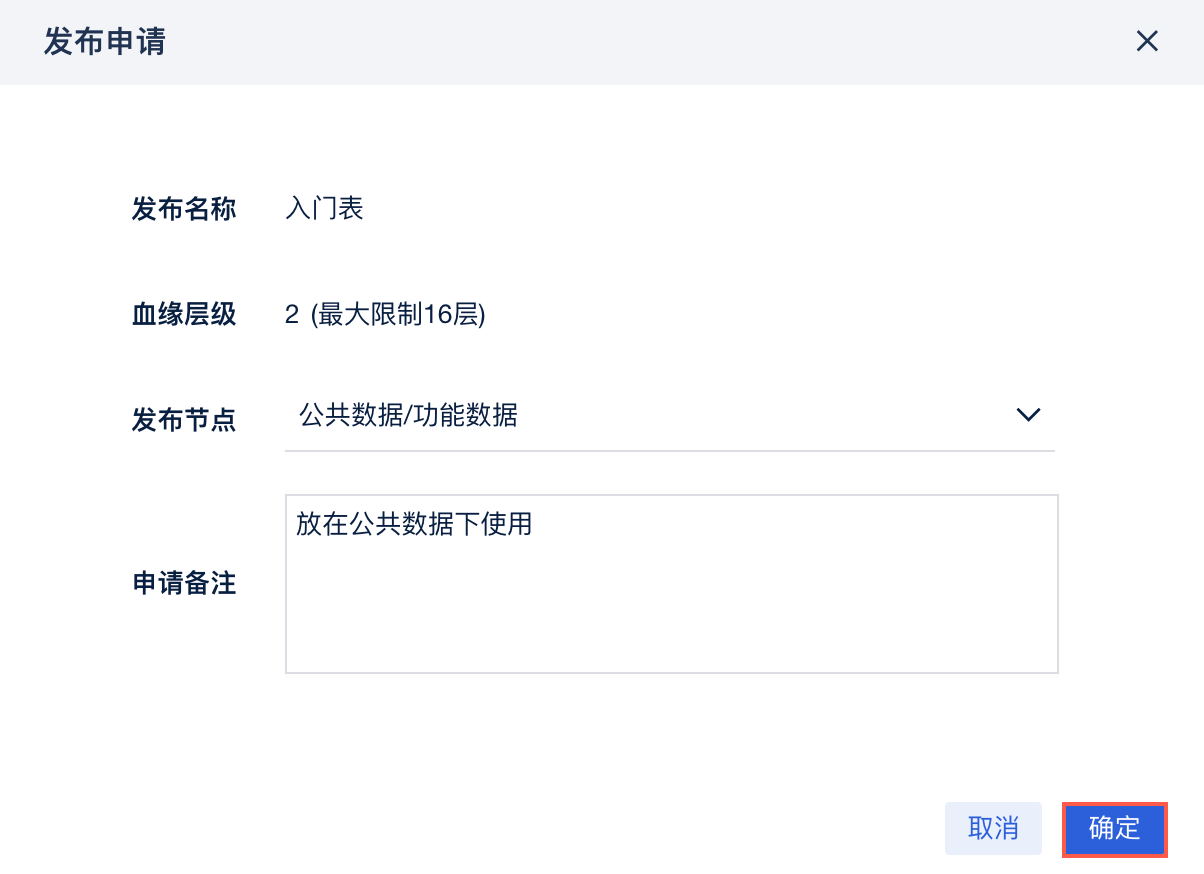Close the 发布申请 dialog with X
Viewport: 1204px width, 874px height.
pos(1146,41)
